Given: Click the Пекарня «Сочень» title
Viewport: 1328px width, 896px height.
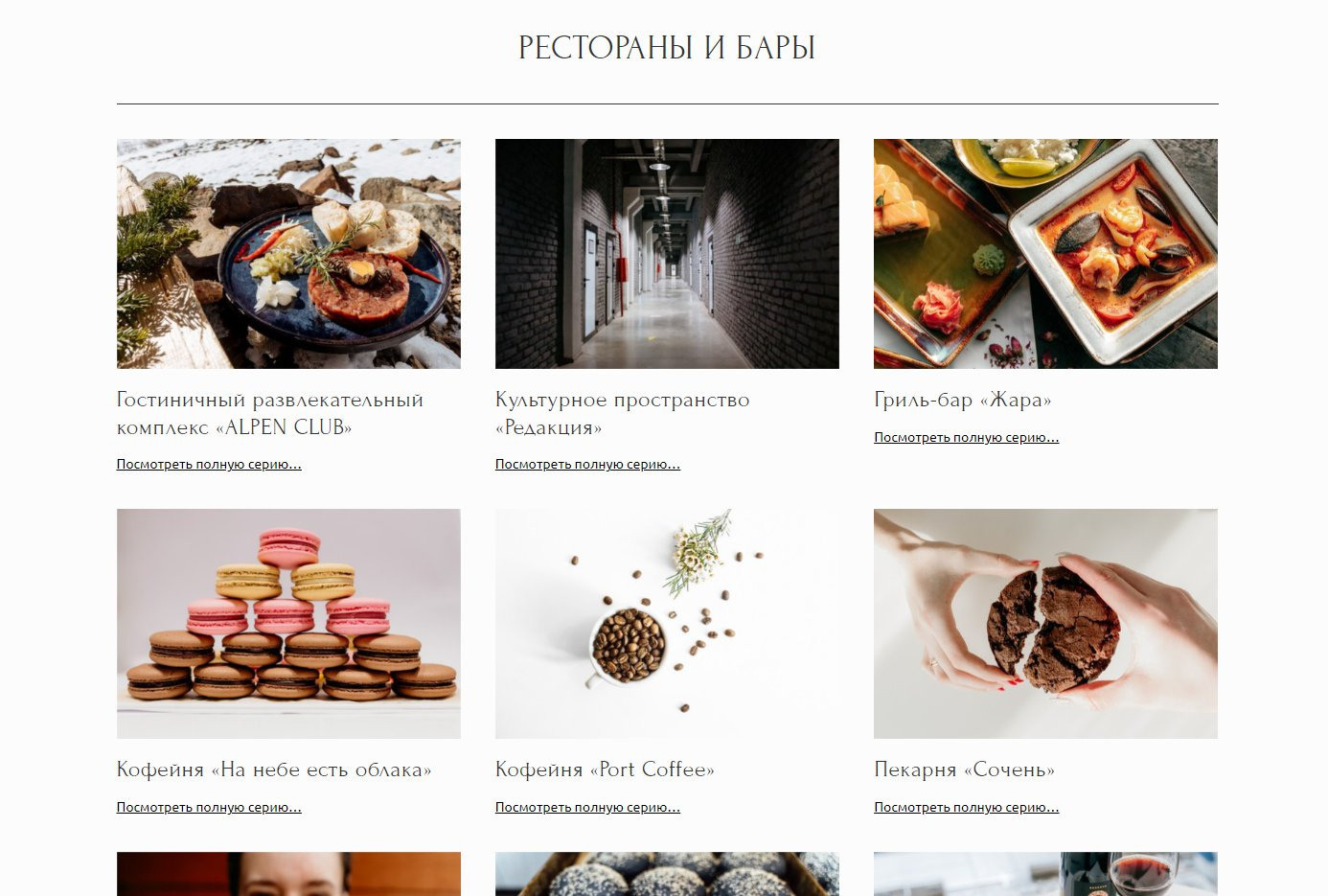Looking at the screenshot, I should click(964, 770).
